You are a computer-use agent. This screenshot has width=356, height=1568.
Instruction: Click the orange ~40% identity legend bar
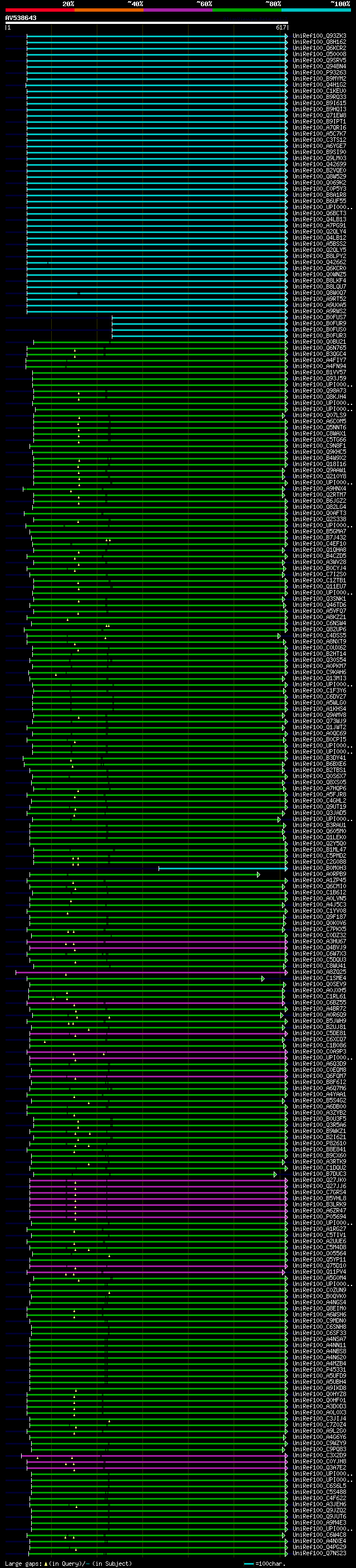[x=109, y=10]
